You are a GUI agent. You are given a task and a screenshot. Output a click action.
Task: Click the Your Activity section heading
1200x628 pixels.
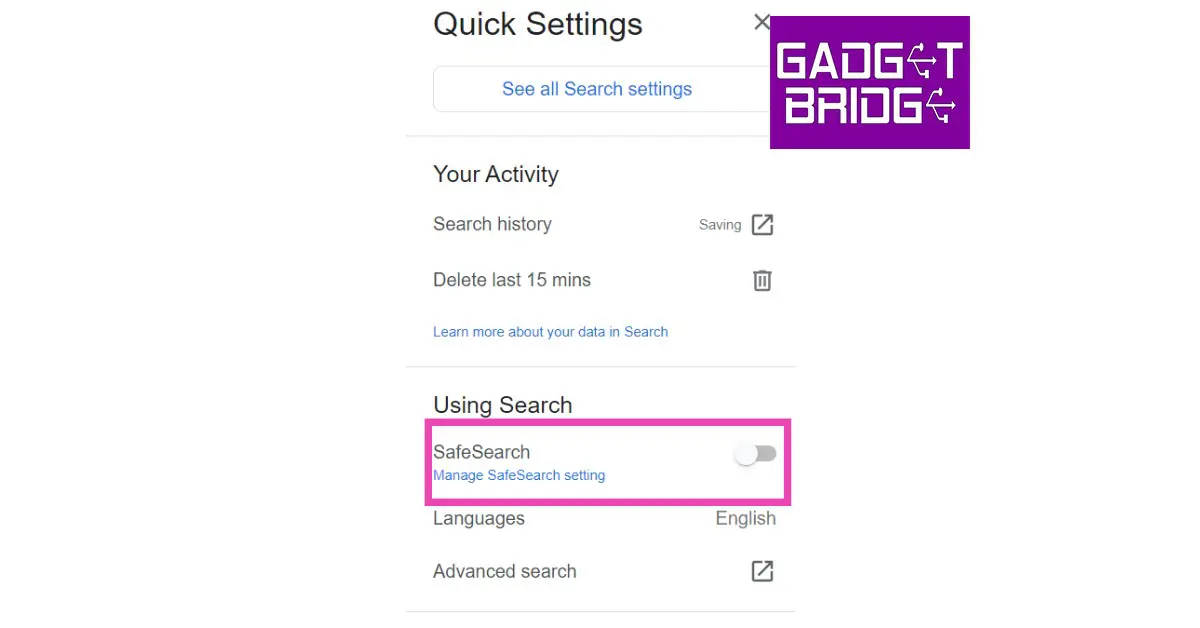pyautogui.click(x=496, y=174)
